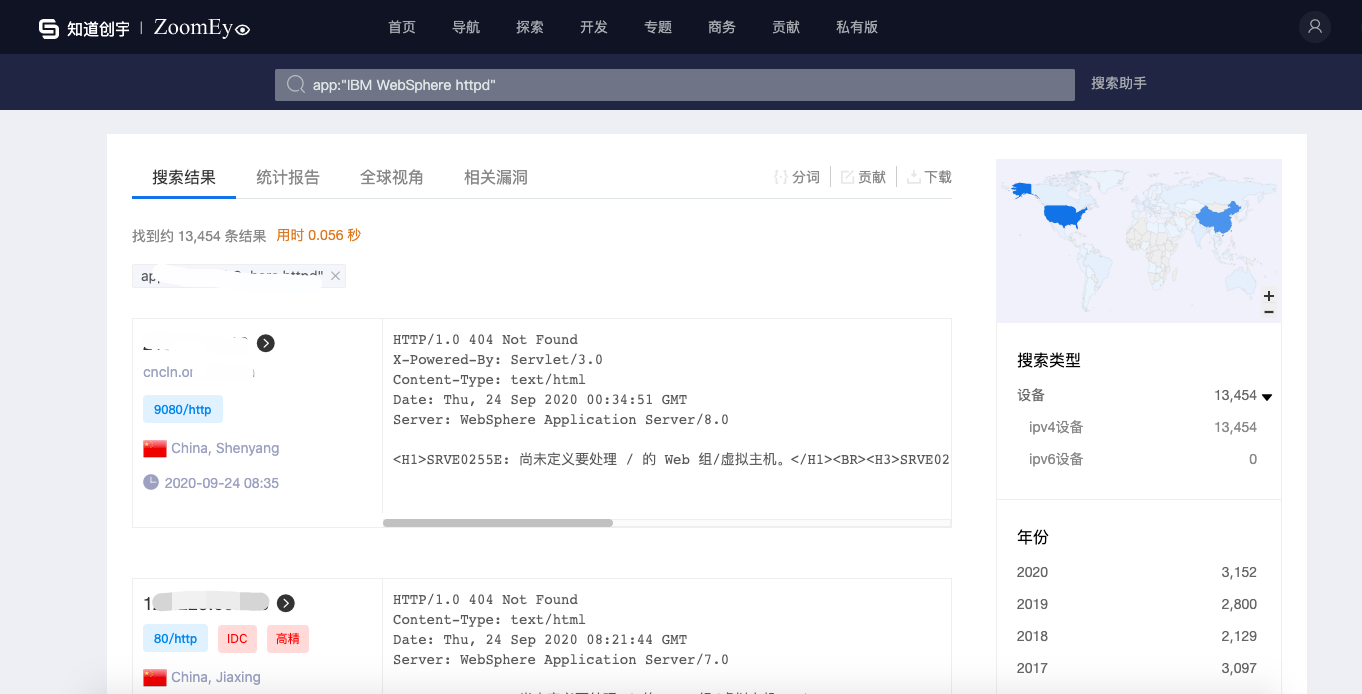Open the top 贡献 nav menu item

(786, 27)
